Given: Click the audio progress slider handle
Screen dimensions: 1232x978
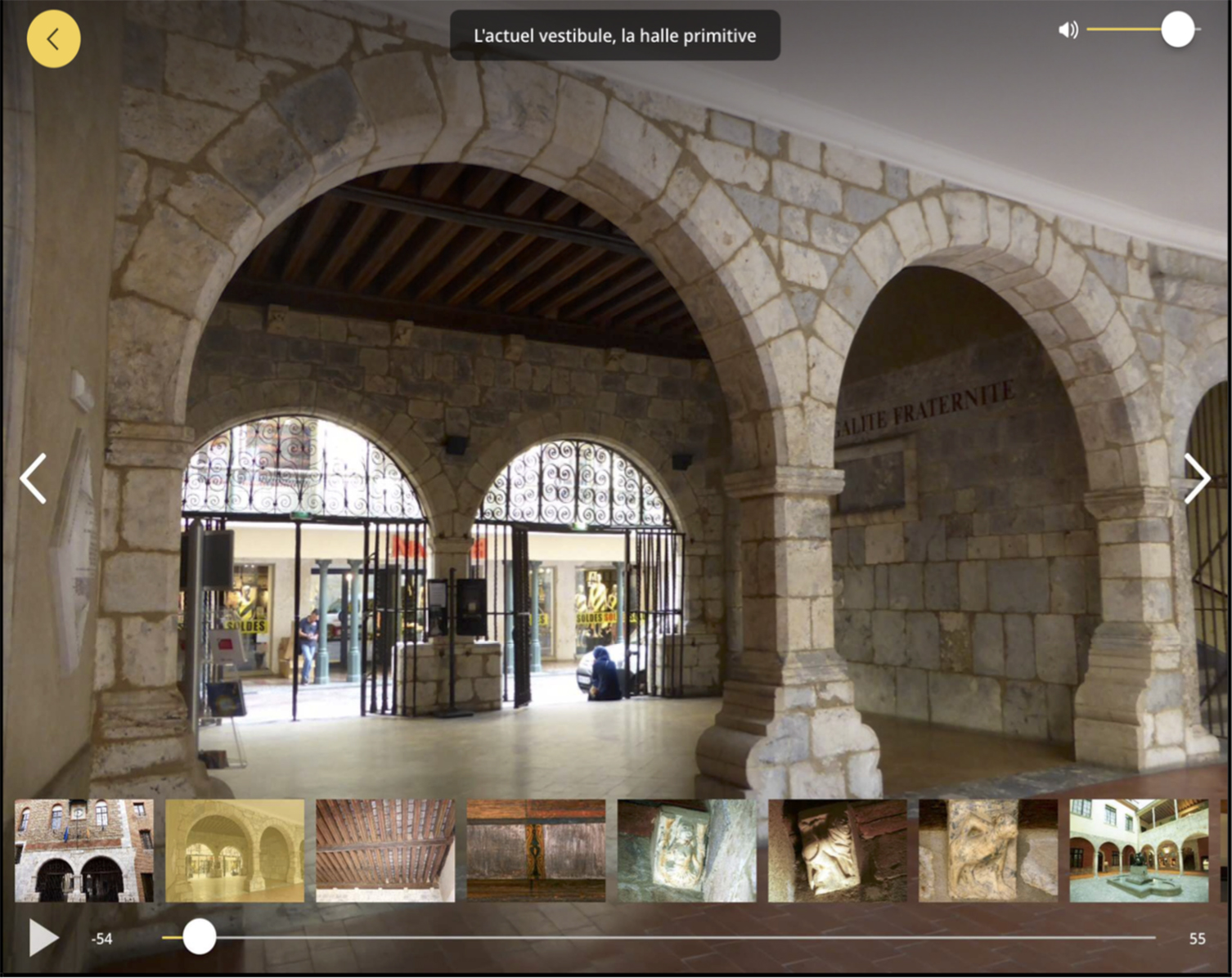Looking at the screenshot, I should [x=199, y=937].
